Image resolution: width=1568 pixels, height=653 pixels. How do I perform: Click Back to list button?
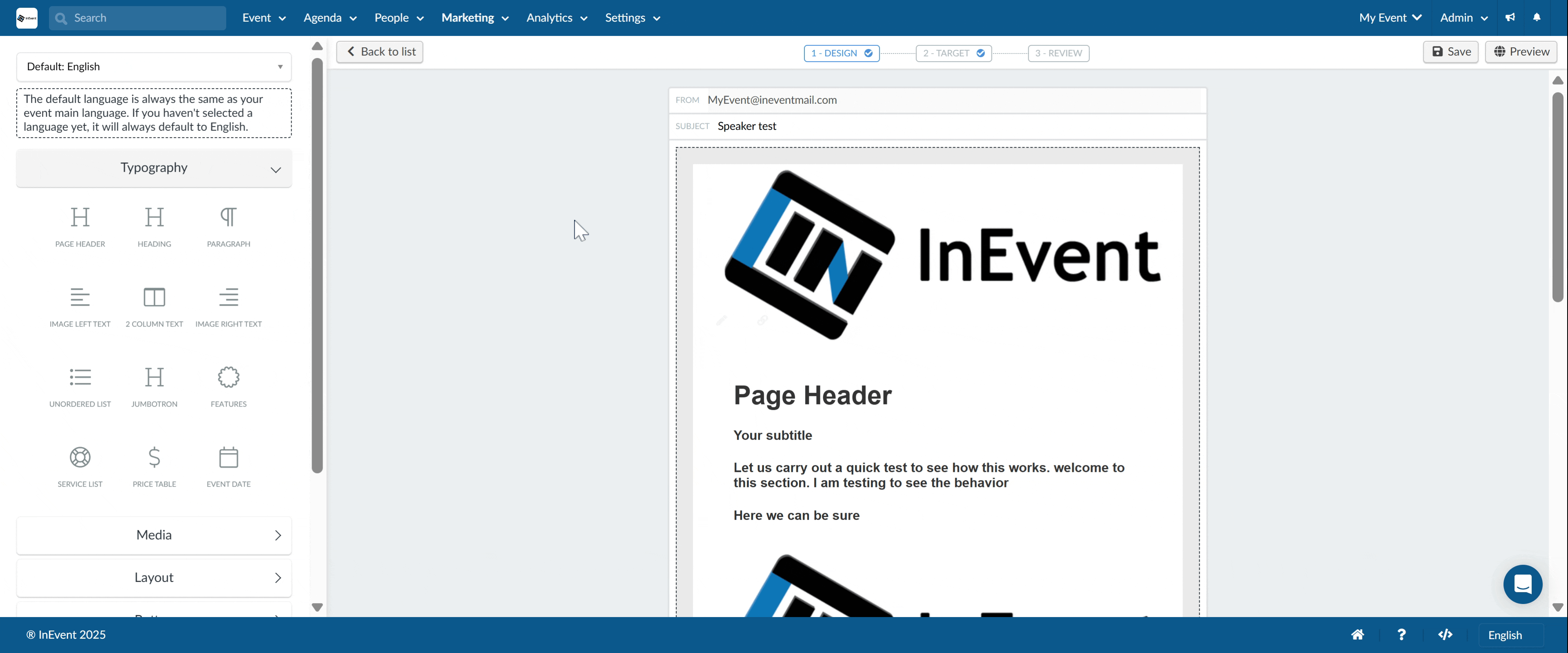tap(380, 52)
